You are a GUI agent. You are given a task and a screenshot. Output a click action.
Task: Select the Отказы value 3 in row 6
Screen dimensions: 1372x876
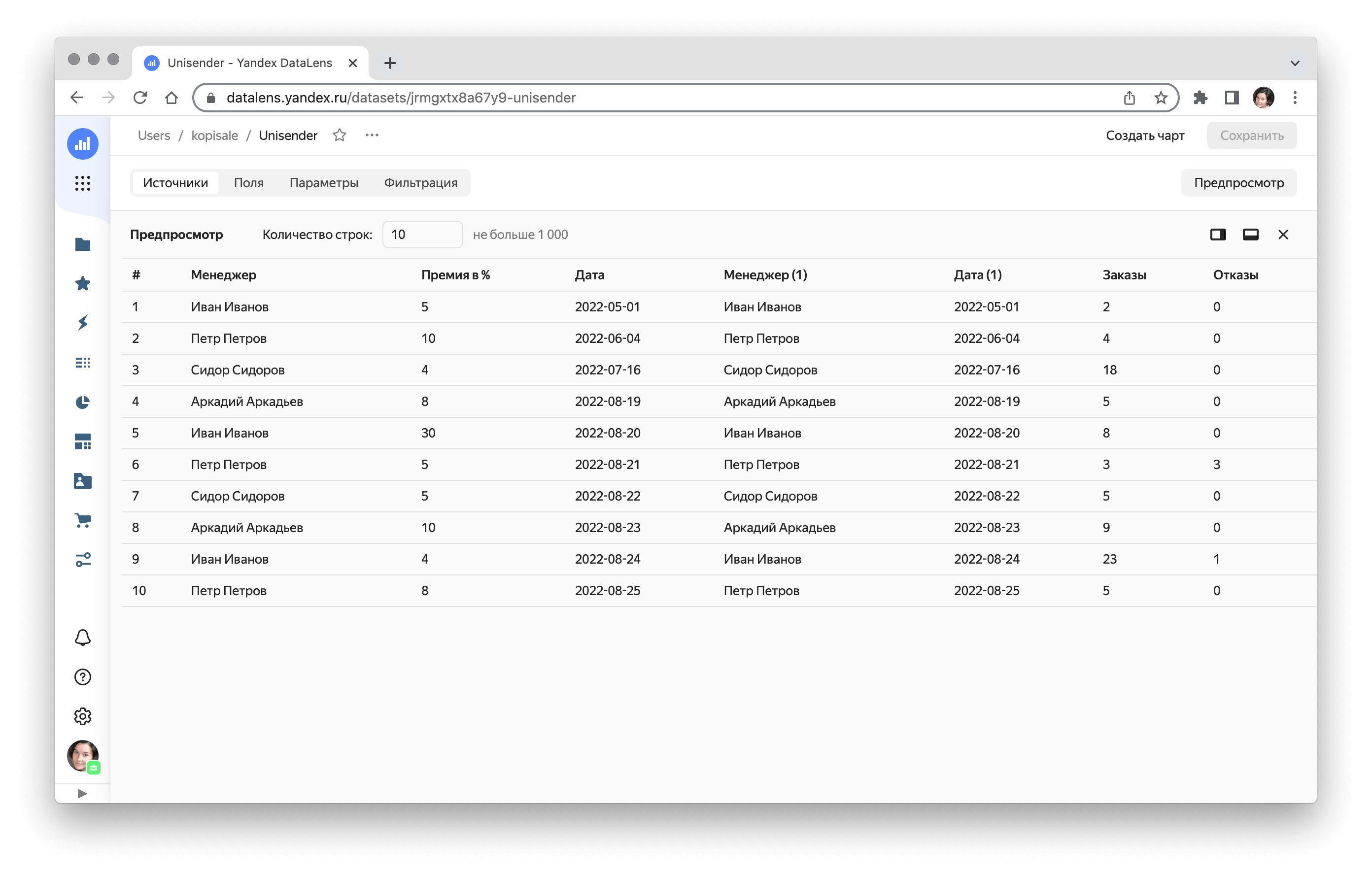click(1216, 464)
